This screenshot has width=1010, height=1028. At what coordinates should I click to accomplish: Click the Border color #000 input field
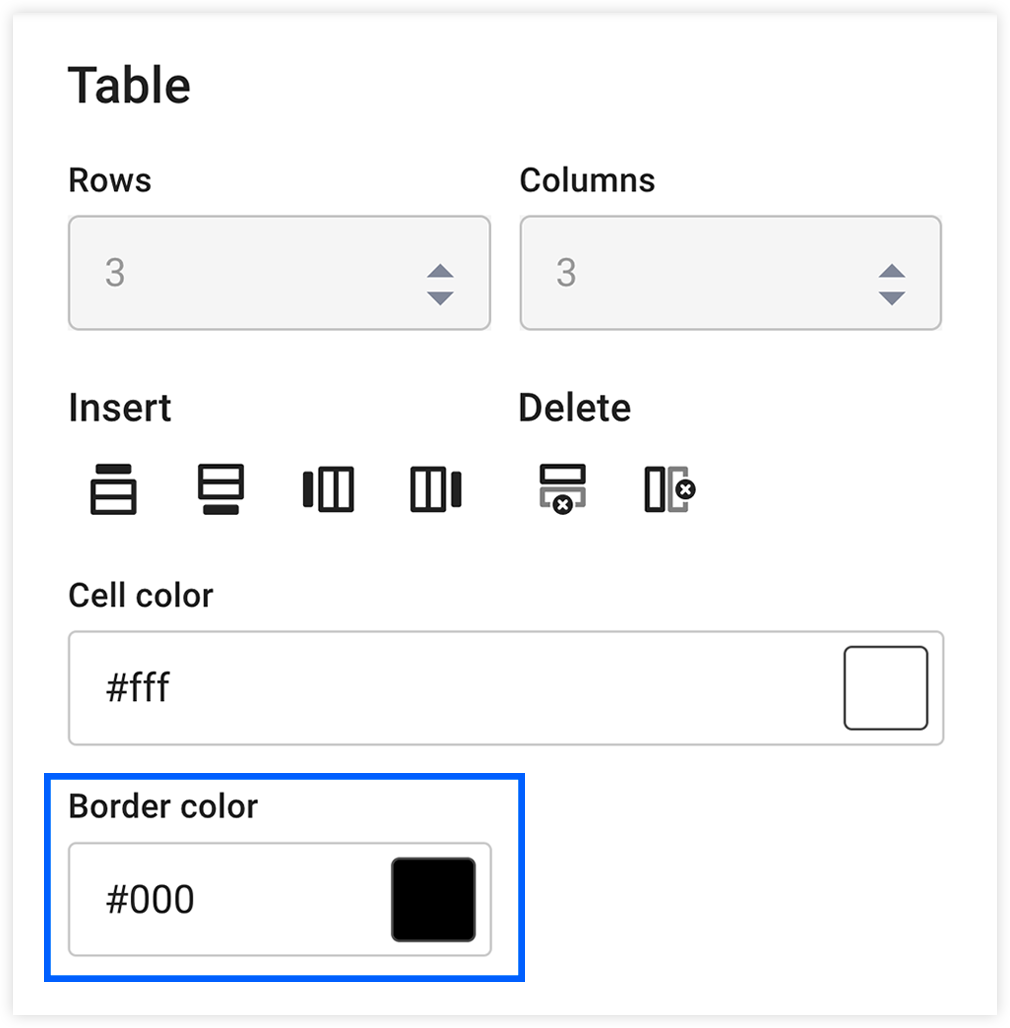[200, 900]
